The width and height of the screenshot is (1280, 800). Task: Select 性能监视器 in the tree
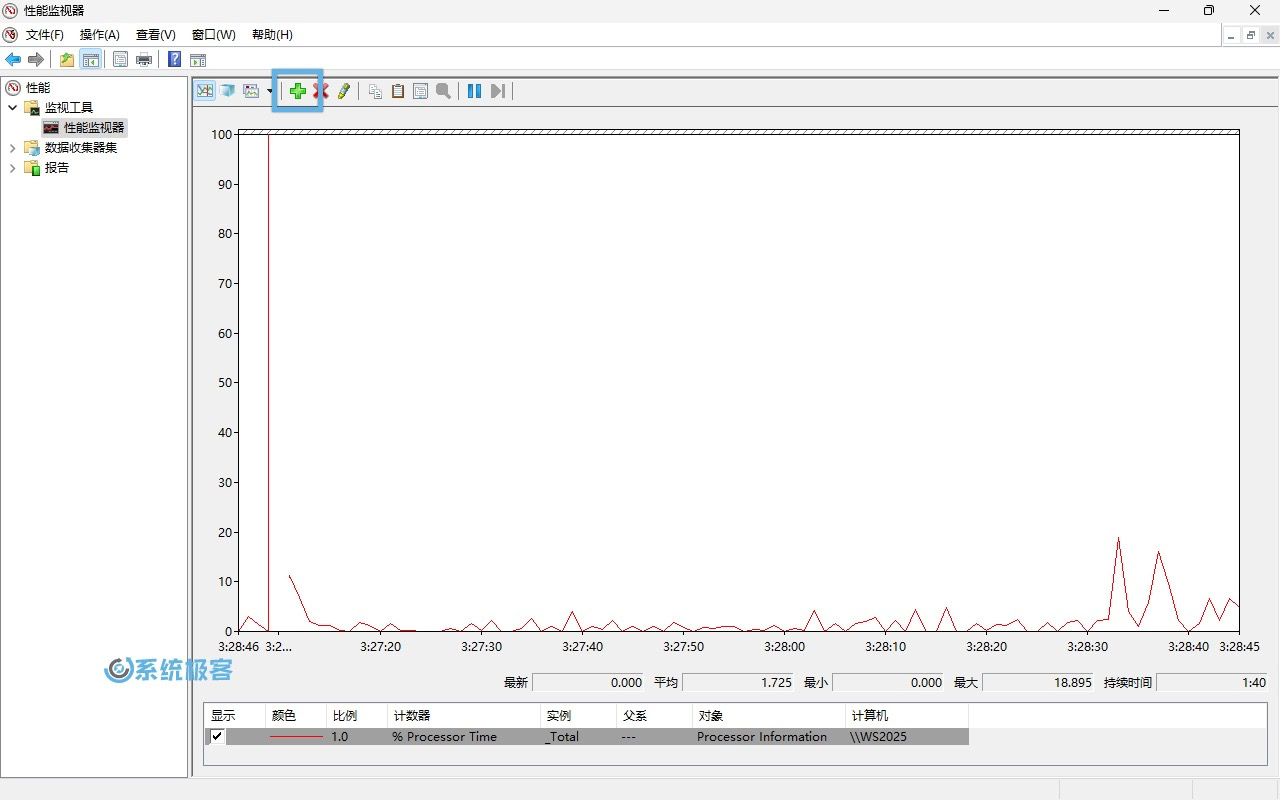94,128
